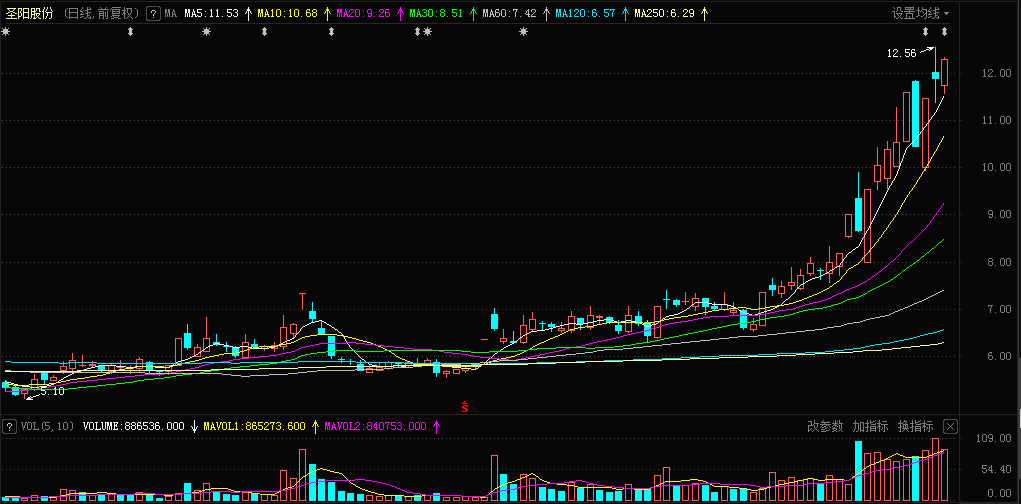Click the rightmost double-arrow marker at top

[x=944, y=34]
